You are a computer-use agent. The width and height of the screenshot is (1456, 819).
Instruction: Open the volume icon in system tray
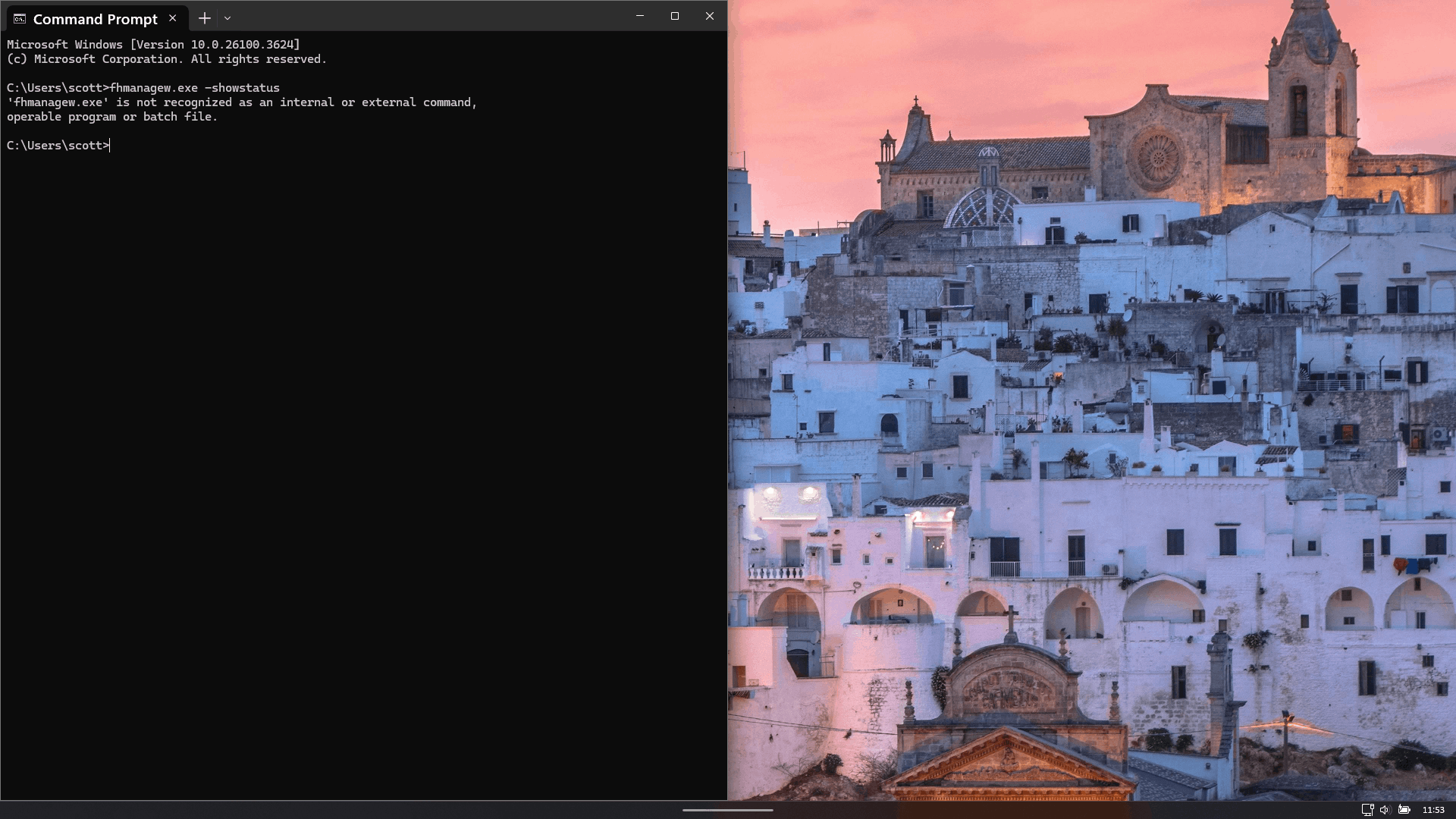tap(1385, 810)
